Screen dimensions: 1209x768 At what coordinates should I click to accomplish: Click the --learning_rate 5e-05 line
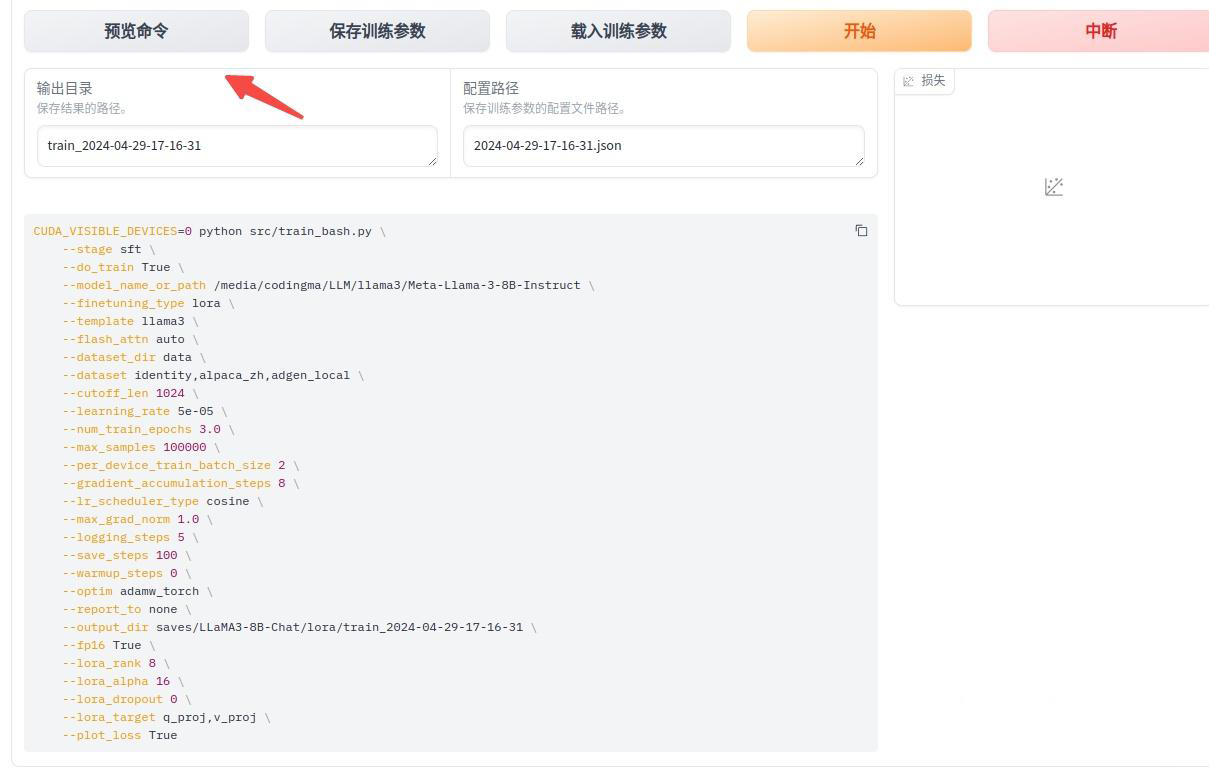tap(145, 411)
